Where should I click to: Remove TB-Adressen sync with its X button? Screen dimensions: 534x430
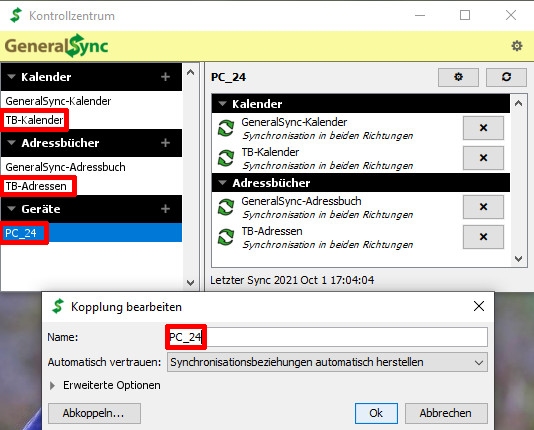483,237
